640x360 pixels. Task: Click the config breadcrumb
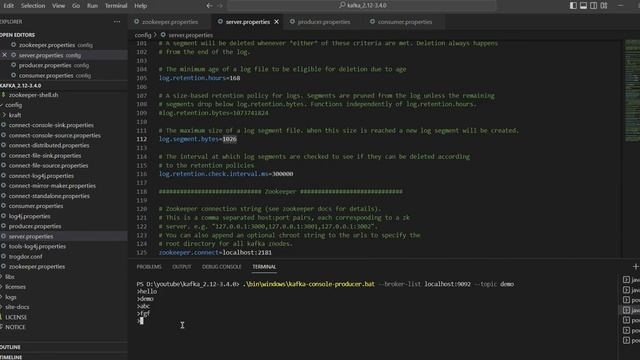(143, 35)
